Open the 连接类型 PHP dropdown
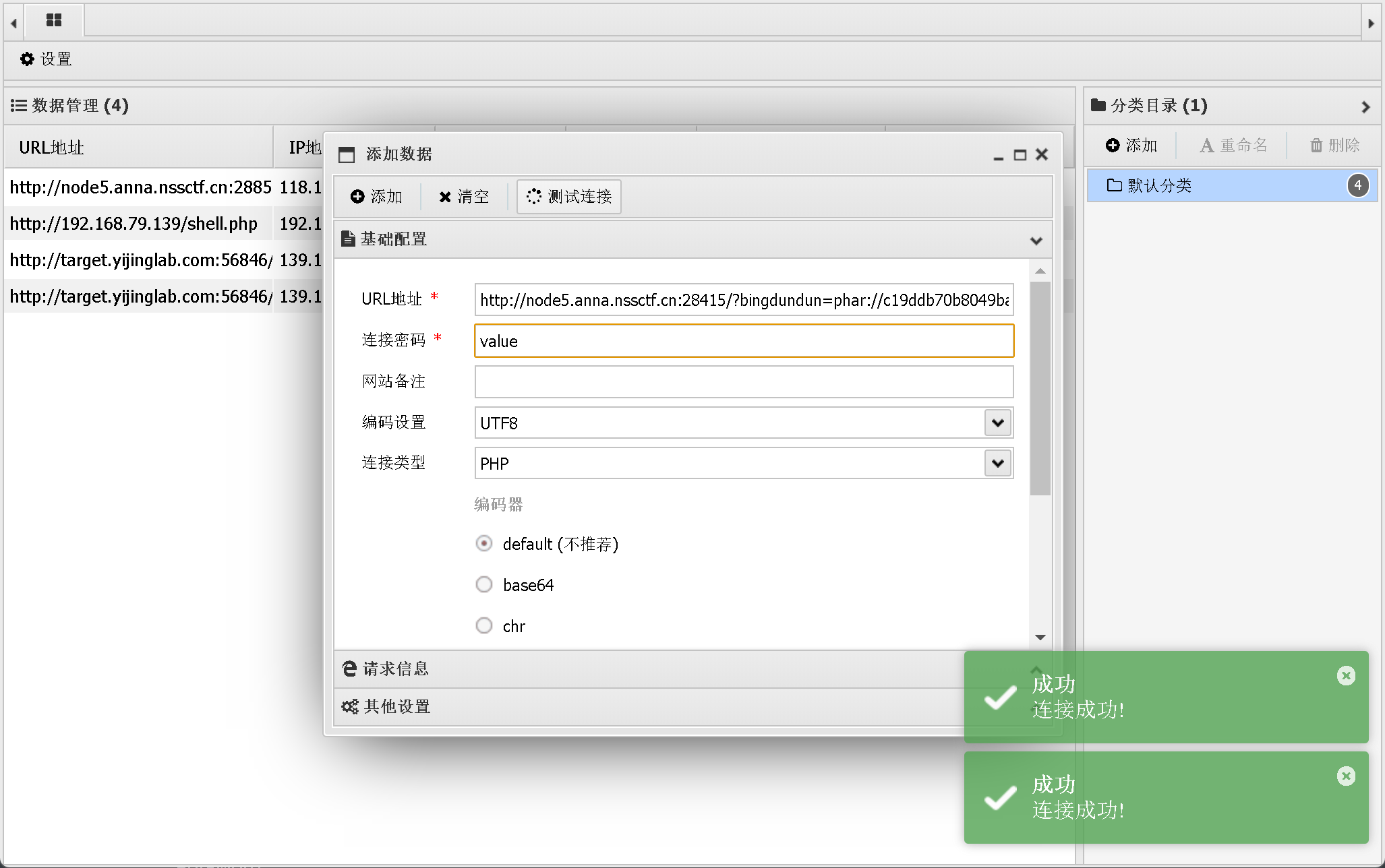1385x868 pixels. tap(998, 464)
